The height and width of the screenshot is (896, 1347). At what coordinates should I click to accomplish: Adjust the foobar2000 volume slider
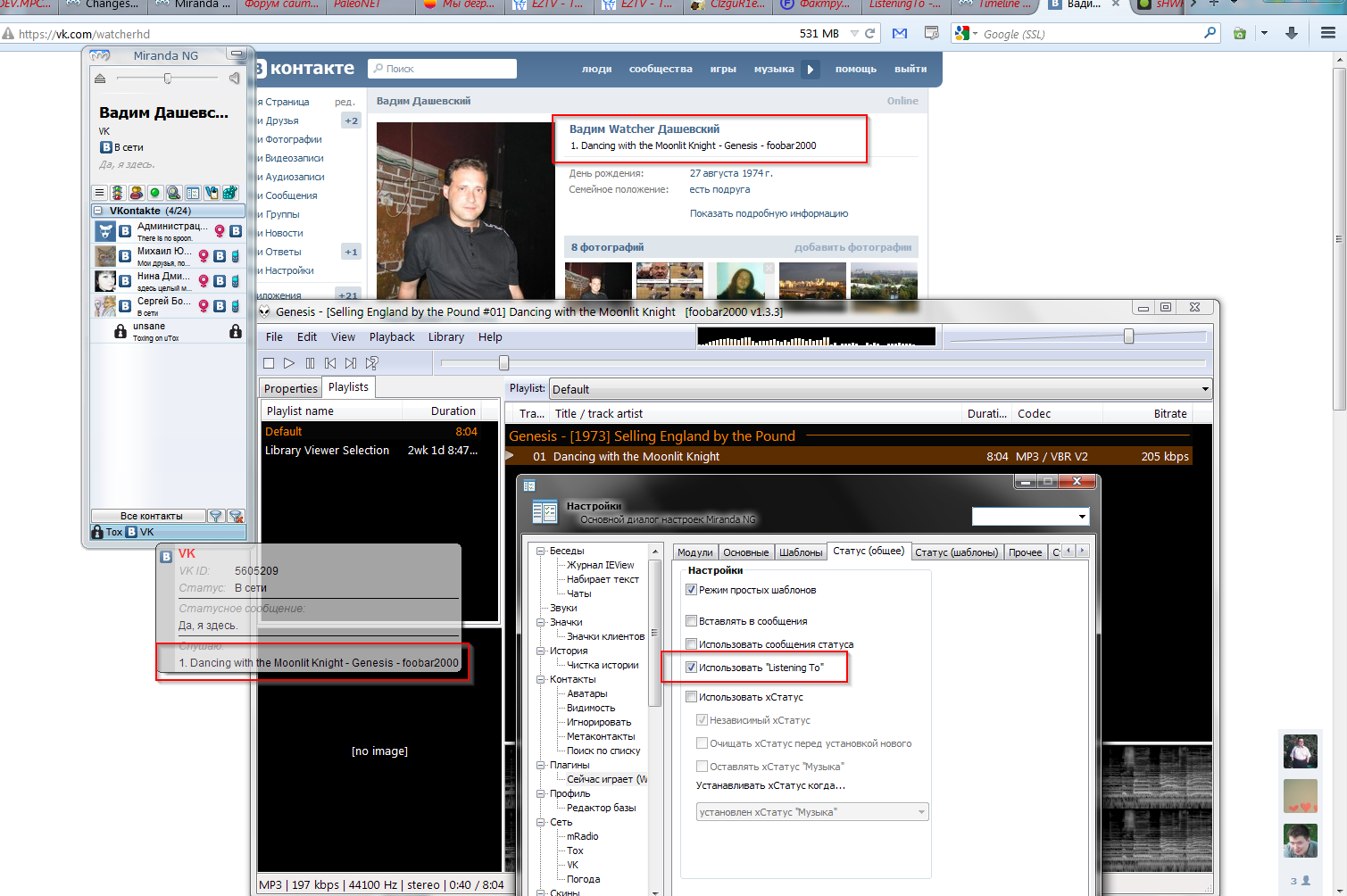tap(1128, 336)
